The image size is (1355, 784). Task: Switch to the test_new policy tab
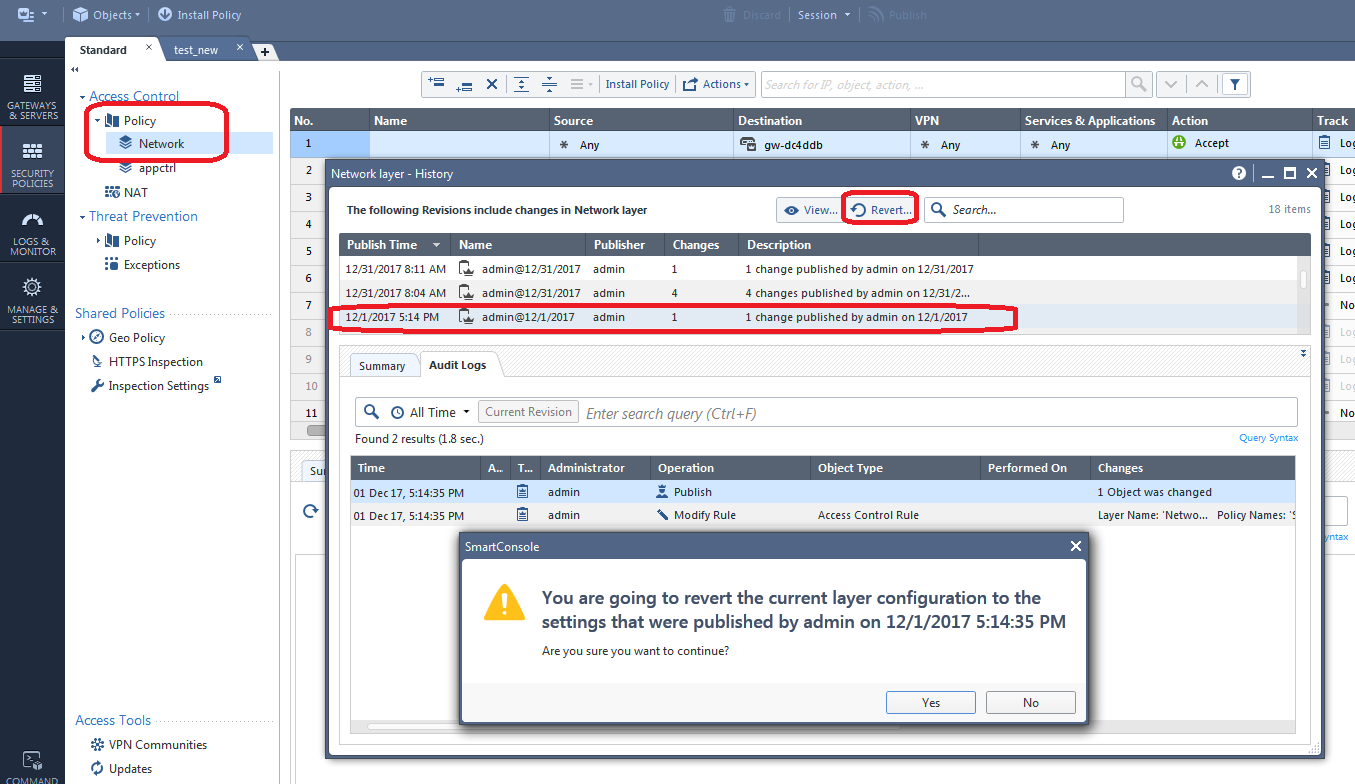coord(196,50)
